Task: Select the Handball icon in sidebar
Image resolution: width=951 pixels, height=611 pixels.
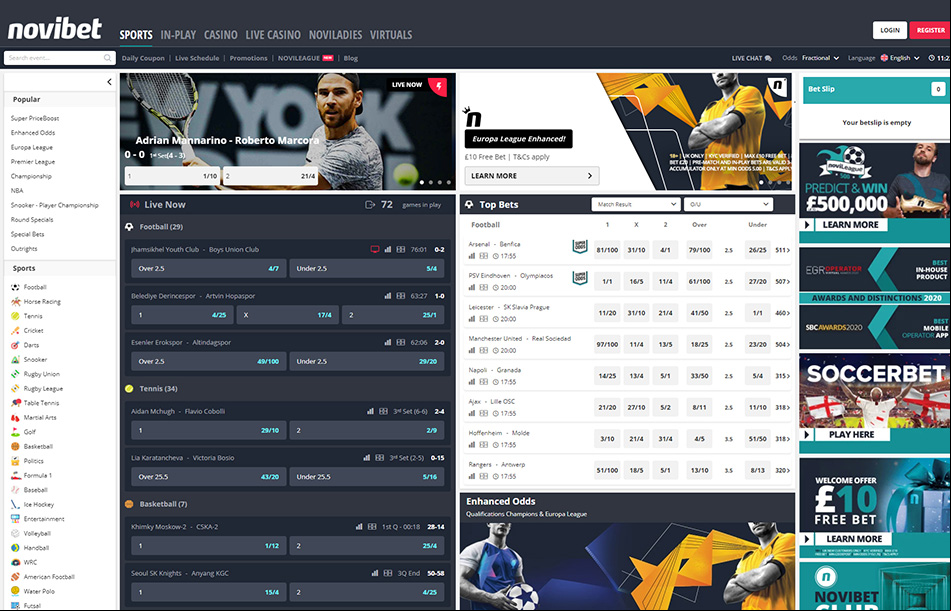Action: 15,548
